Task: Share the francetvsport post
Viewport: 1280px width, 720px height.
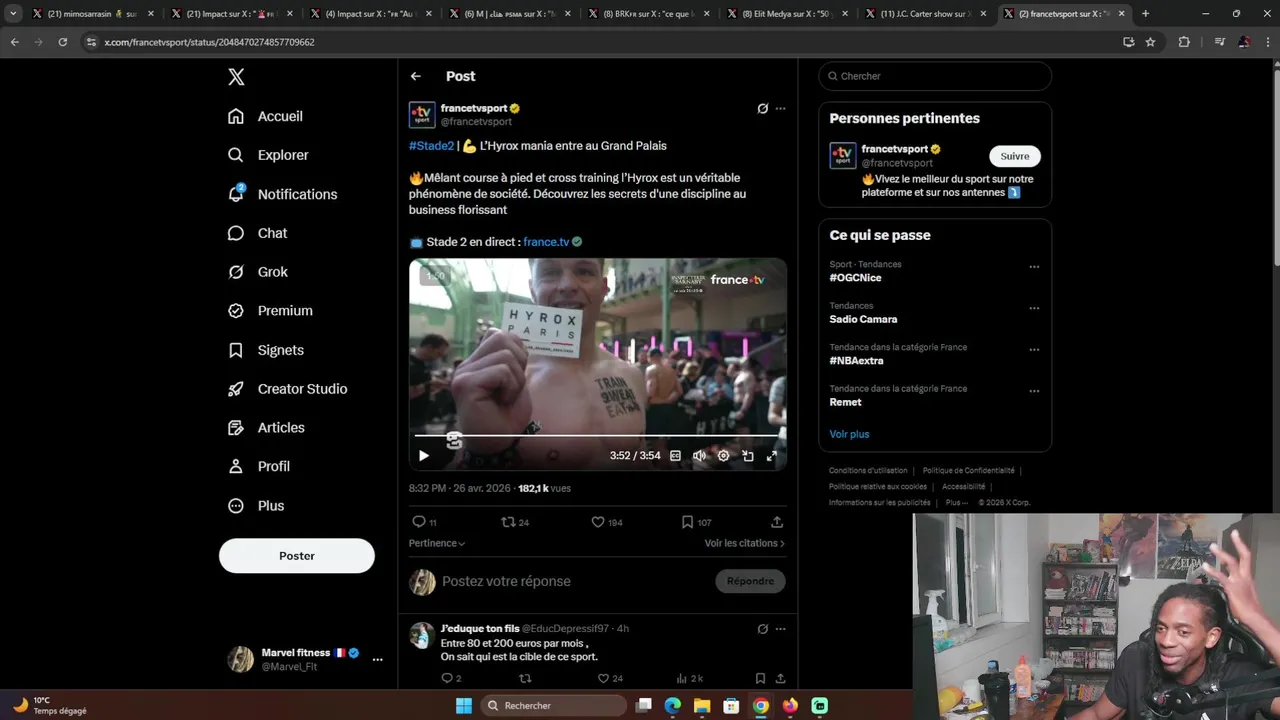Action: tap(777, 522)
